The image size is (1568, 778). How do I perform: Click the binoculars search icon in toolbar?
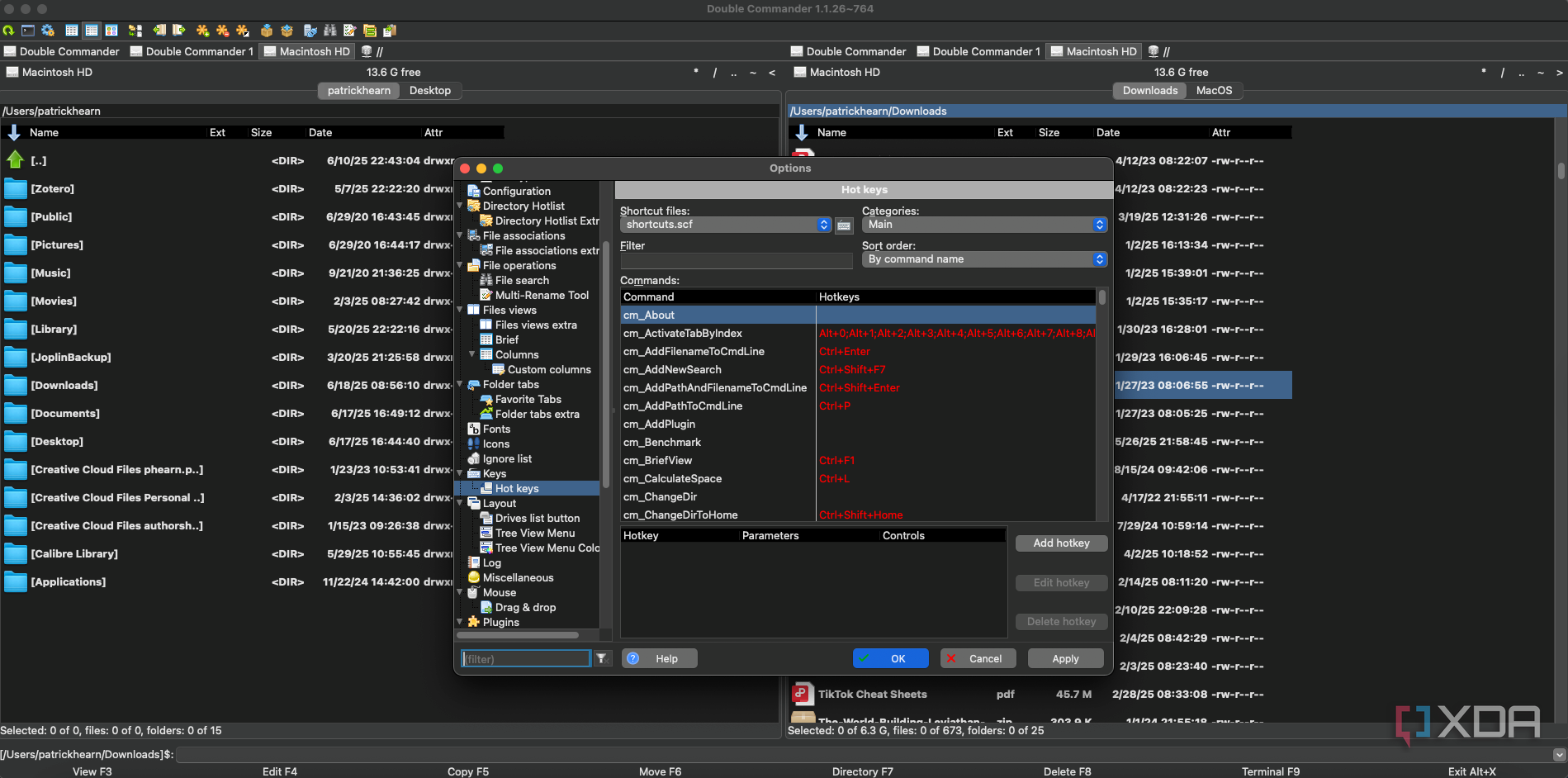(x=329, y=31)
